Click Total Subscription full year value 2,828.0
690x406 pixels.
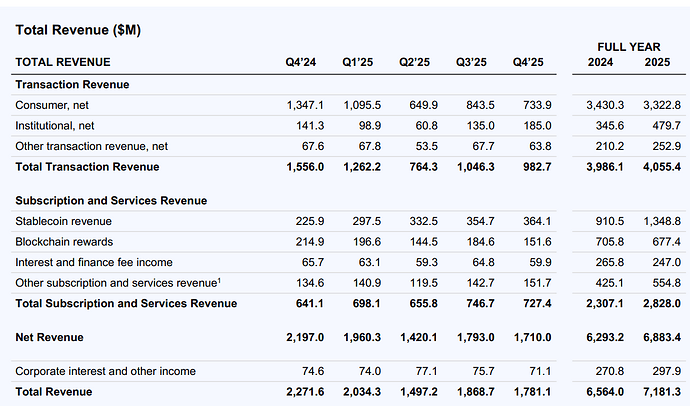click(662, 304)
